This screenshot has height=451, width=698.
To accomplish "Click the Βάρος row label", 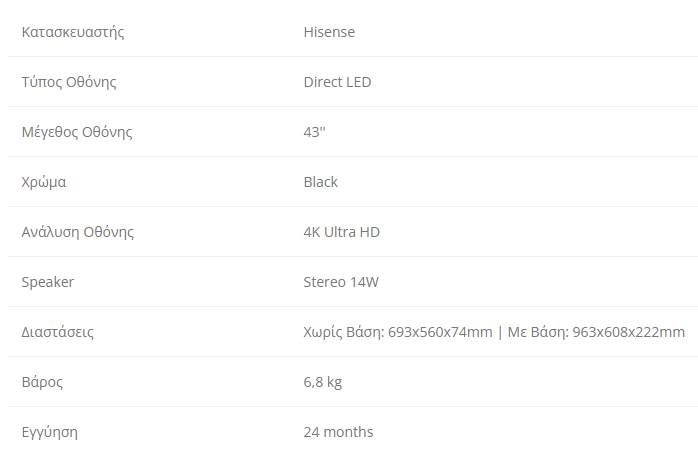I will click(x=42, y=382).
